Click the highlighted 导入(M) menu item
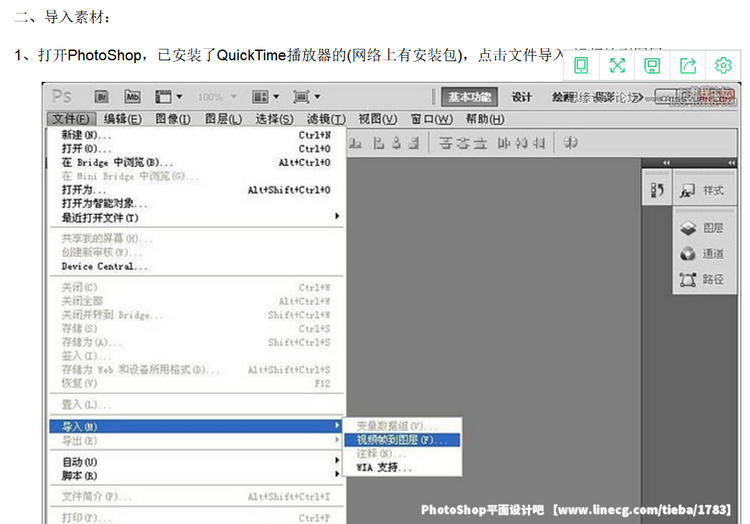 (196, 426)
